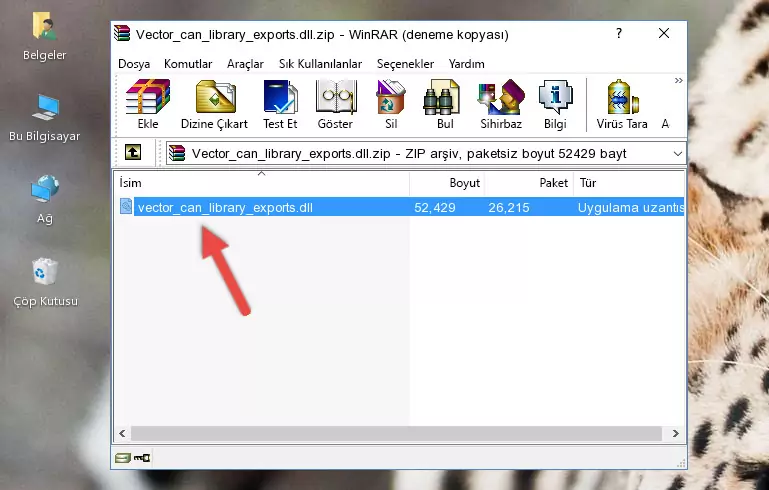The width and height of the screenshot is (769, 490).
Task: Sort by the Boyut column header
Action: coord(447,182)
